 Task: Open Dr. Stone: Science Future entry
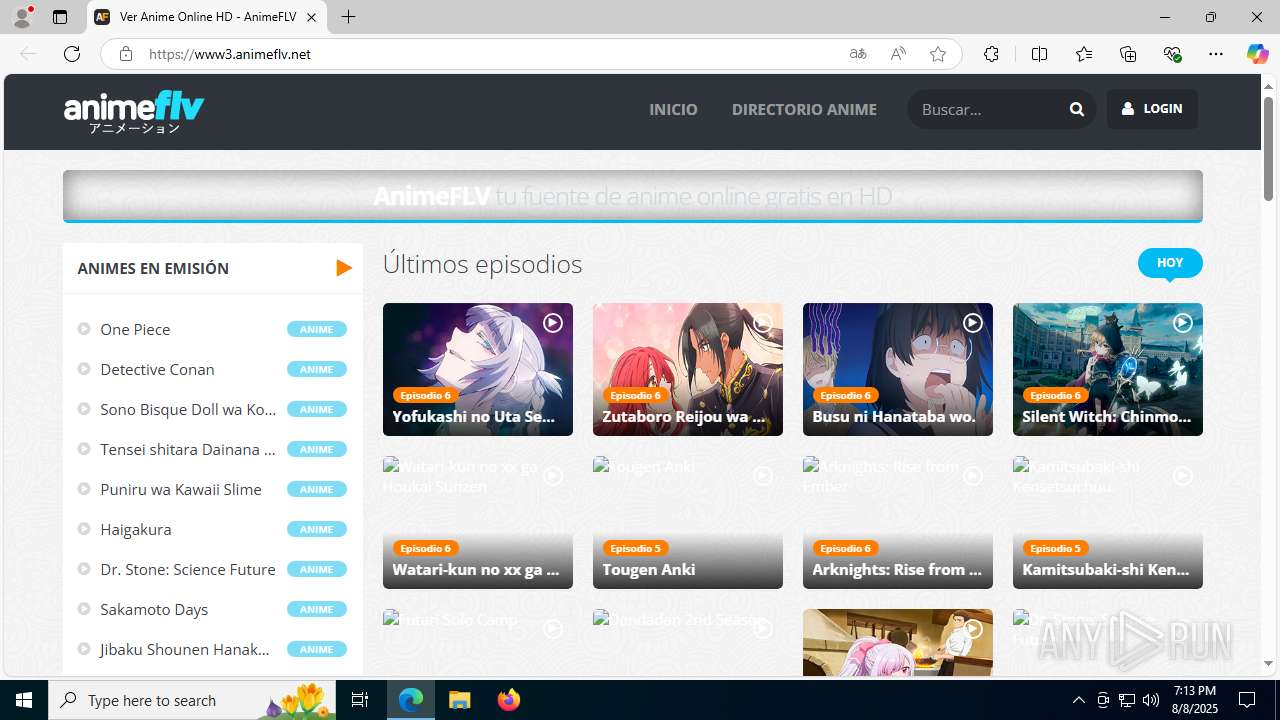pyautogui.click(x=188, y=569)
